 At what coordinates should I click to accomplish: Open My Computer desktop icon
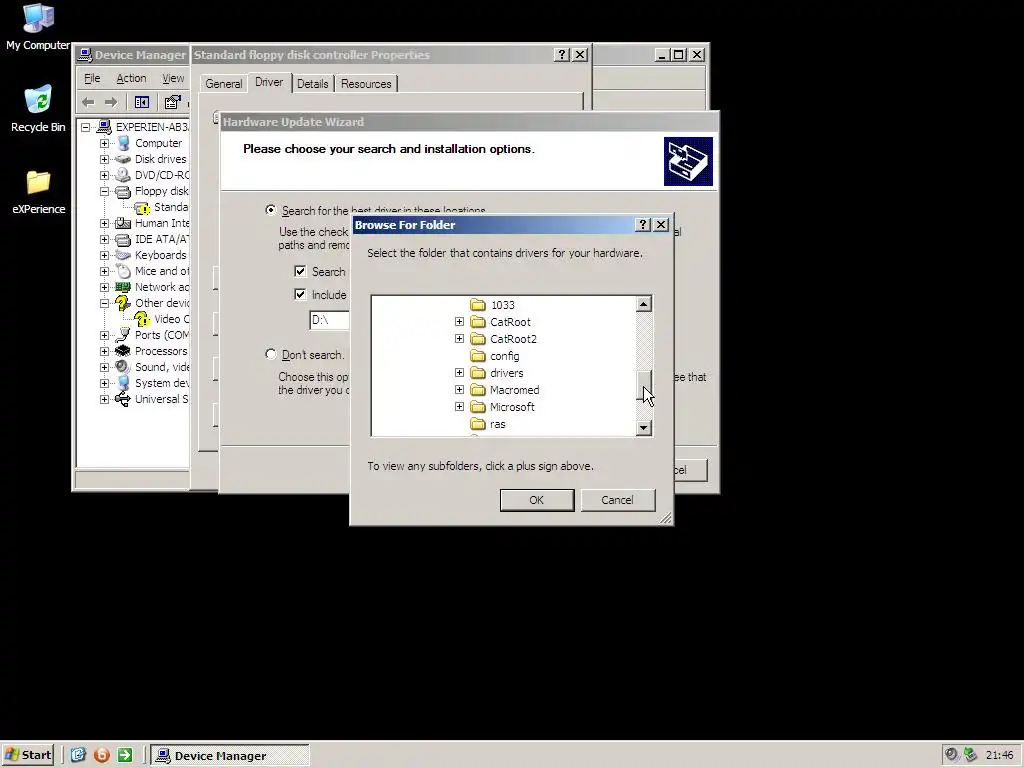coord(38,26)
